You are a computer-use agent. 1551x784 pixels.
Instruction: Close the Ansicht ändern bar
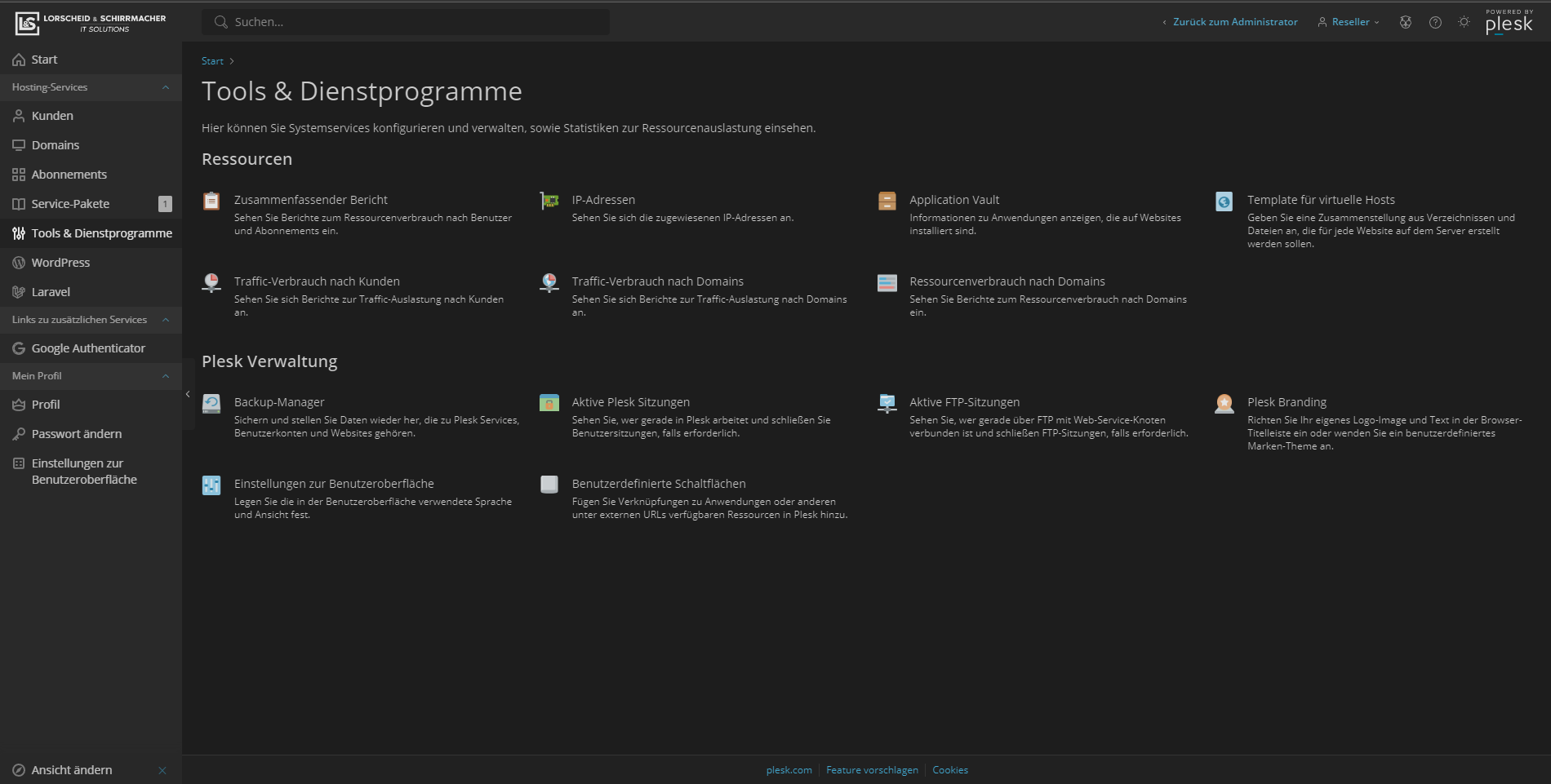click(162, 770)
